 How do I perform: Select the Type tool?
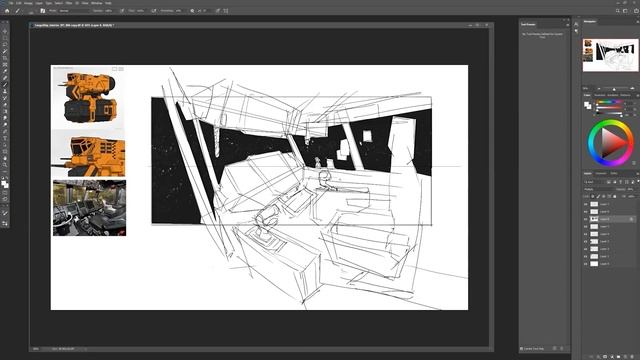coord(5,138)
